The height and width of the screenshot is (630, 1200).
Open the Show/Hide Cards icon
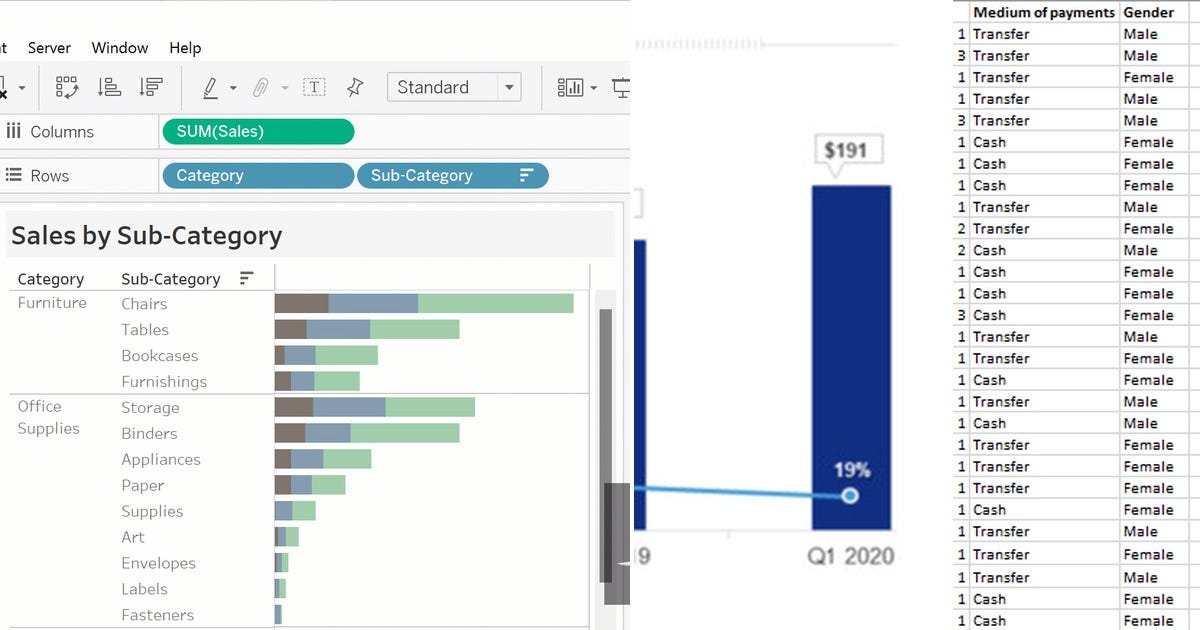tap(570, 87)
